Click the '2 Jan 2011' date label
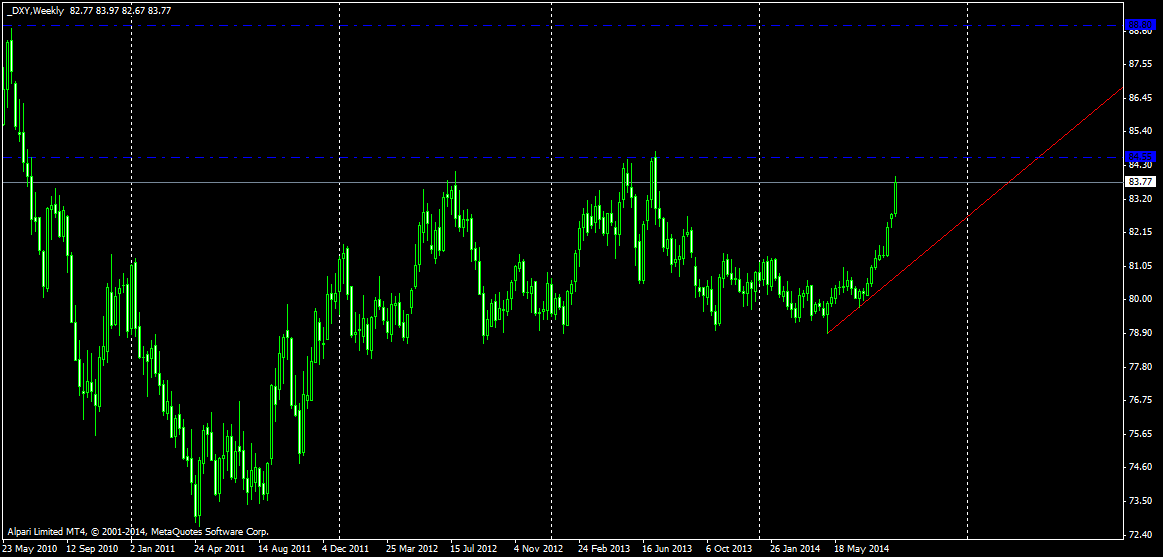The width and height of the screenshot is (1163, 557). (x=152, y=550)
